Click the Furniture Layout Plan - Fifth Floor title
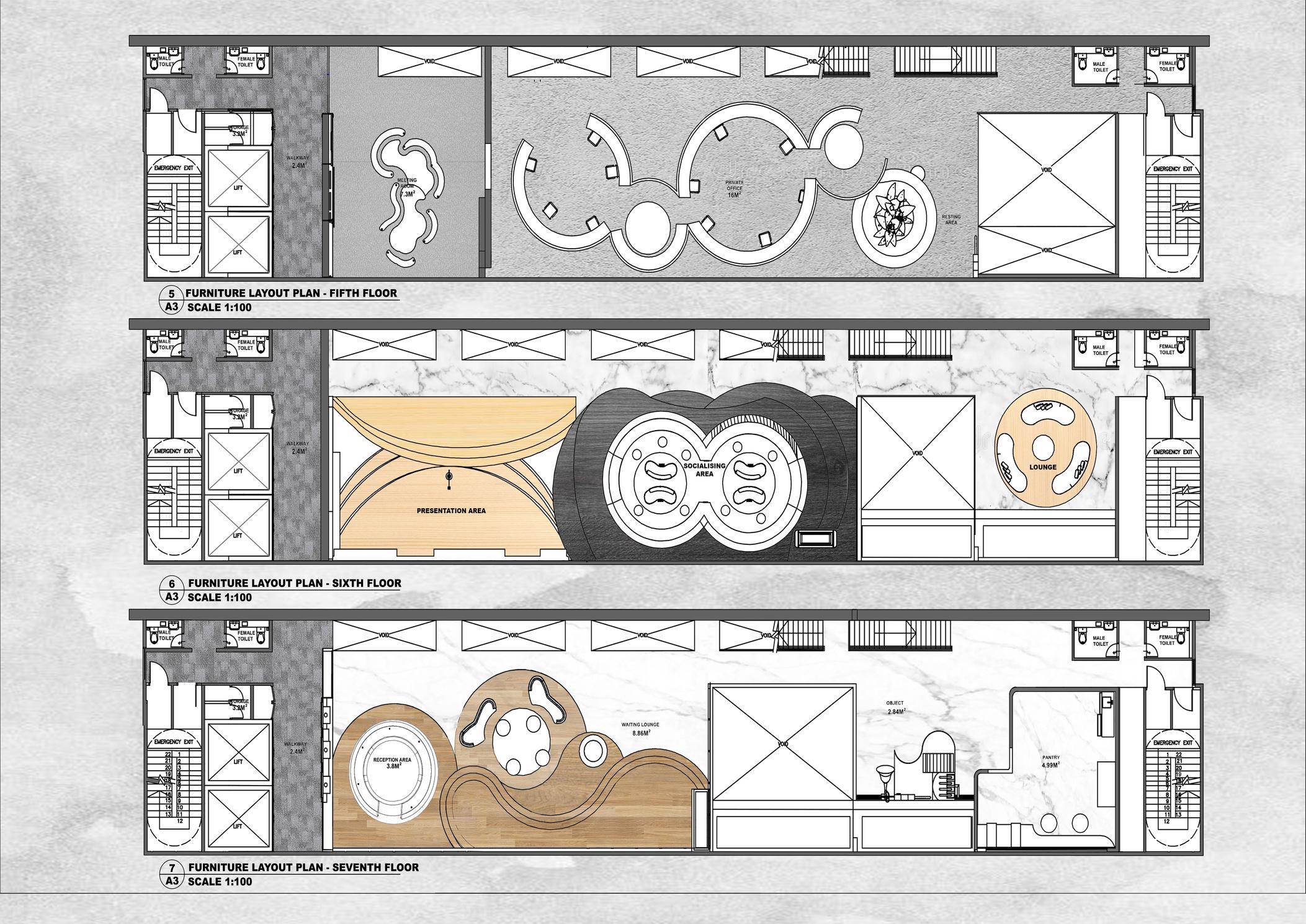Screen dimensions: 1306x924 (292, 293)
